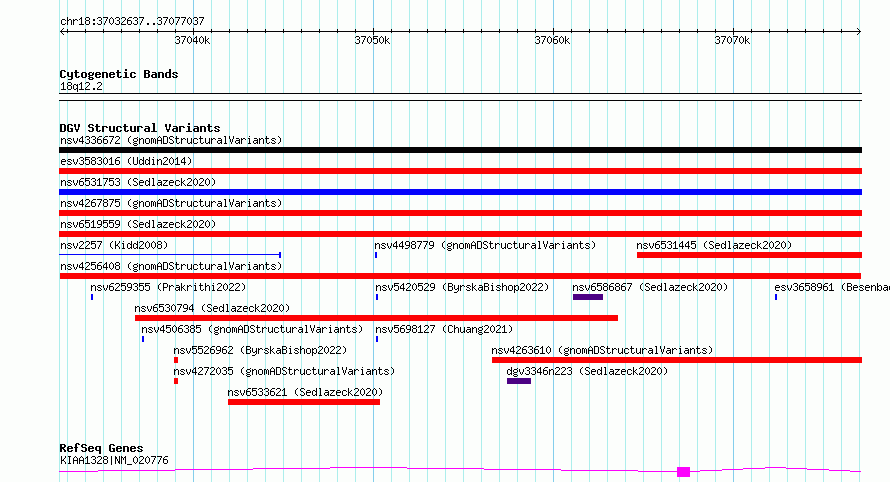Select the purple nsv6586867 variant bar

(588, 297)
